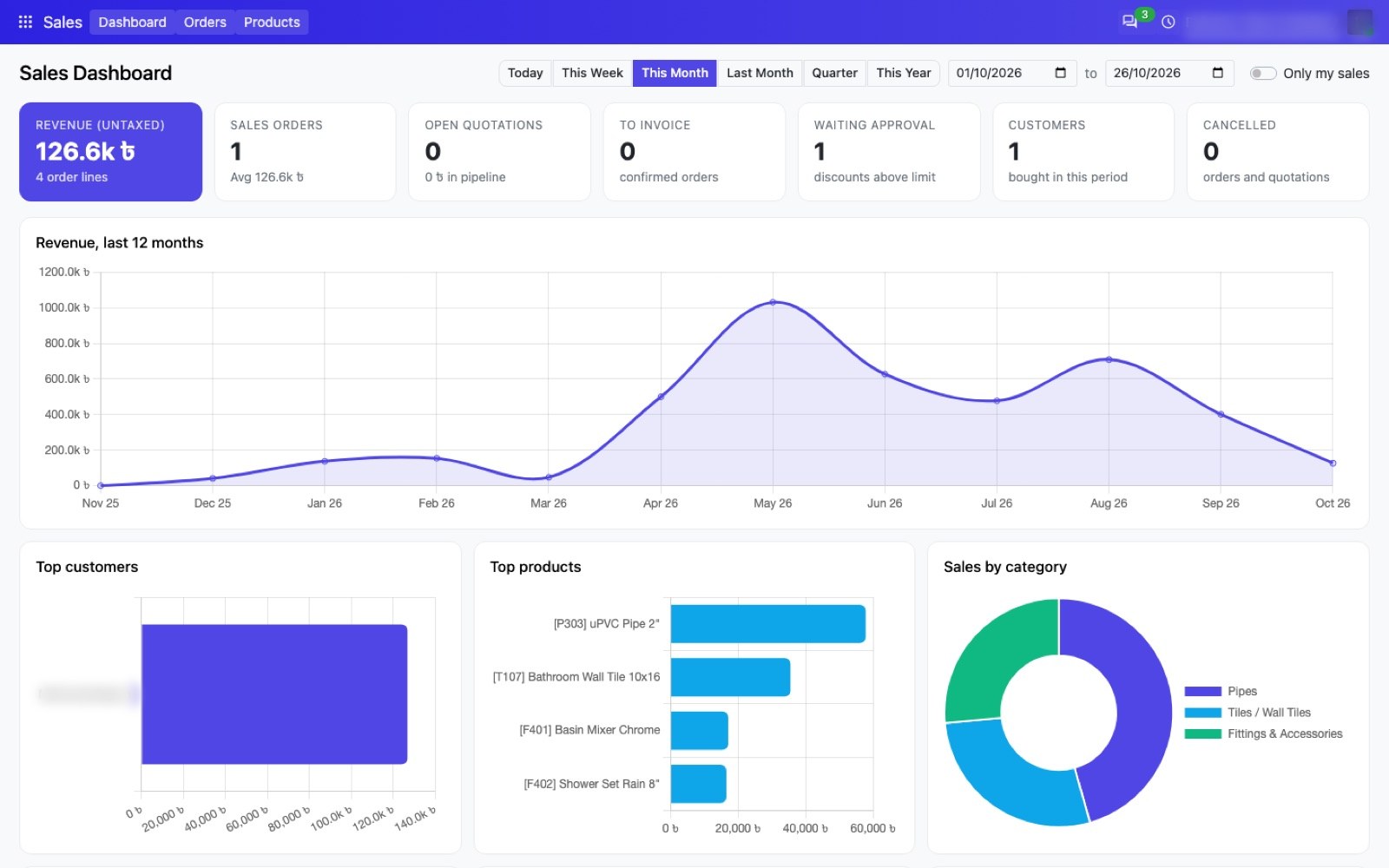Open the Revenue (Untaxed) card
Screen dimensions: 1389x868
[x=111, y=152]
